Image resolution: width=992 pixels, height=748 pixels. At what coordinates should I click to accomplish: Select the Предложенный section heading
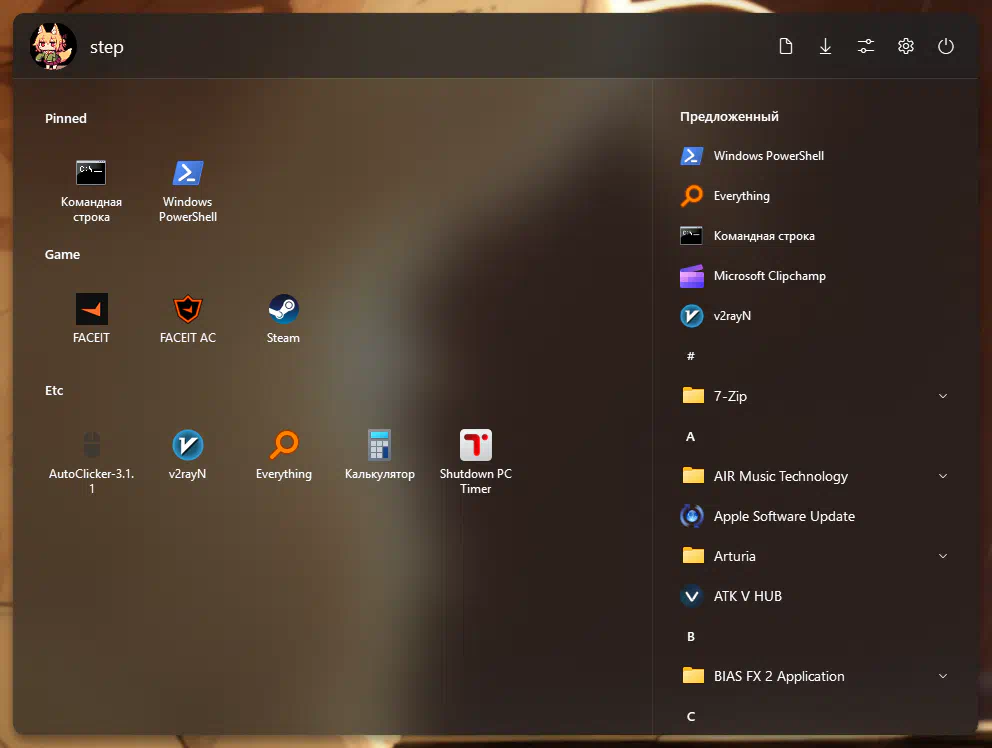[x=729, y=116]
